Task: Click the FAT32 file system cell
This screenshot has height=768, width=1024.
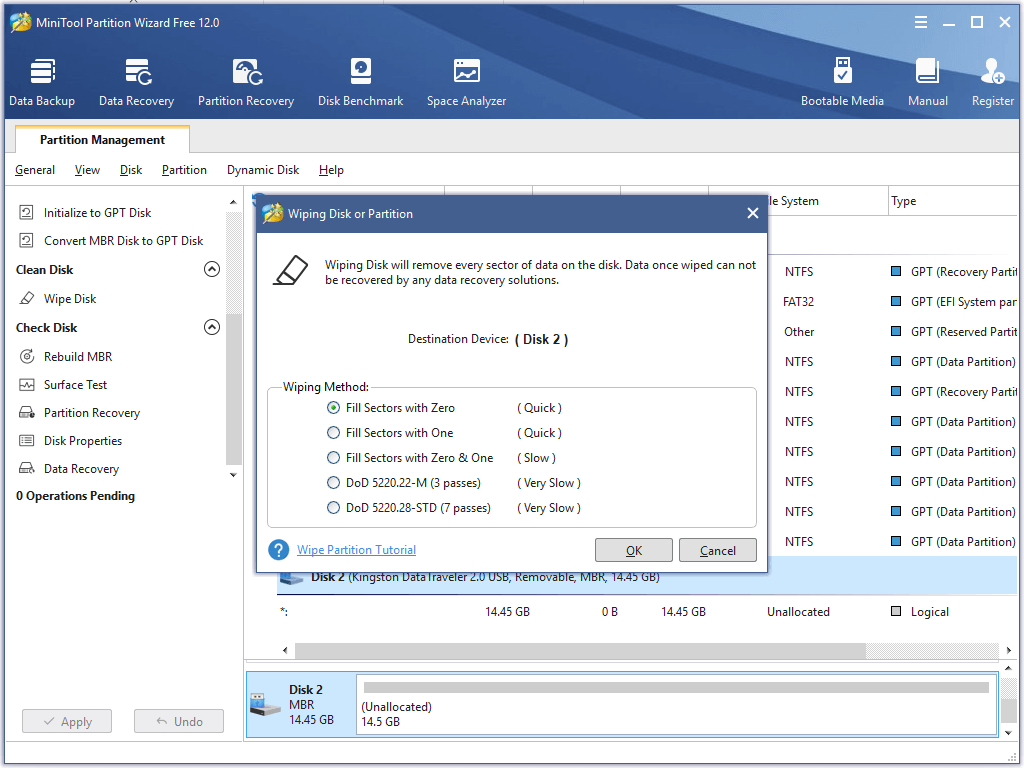Action: point(798,302)
